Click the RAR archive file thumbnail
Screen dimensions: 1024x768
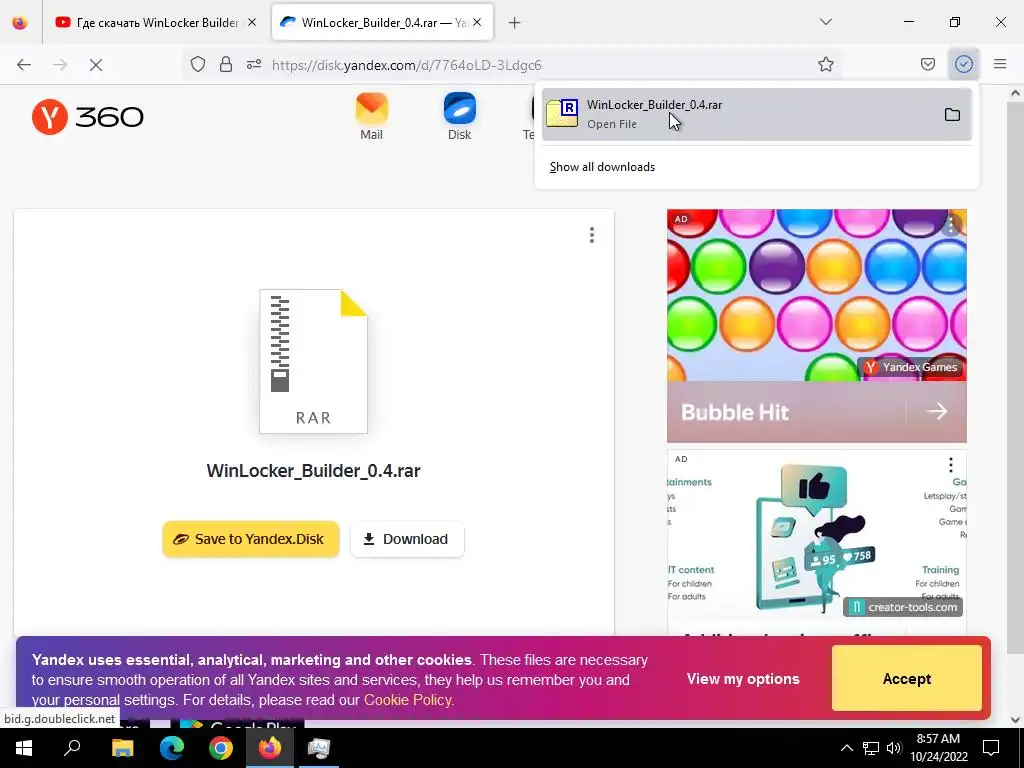313,361
